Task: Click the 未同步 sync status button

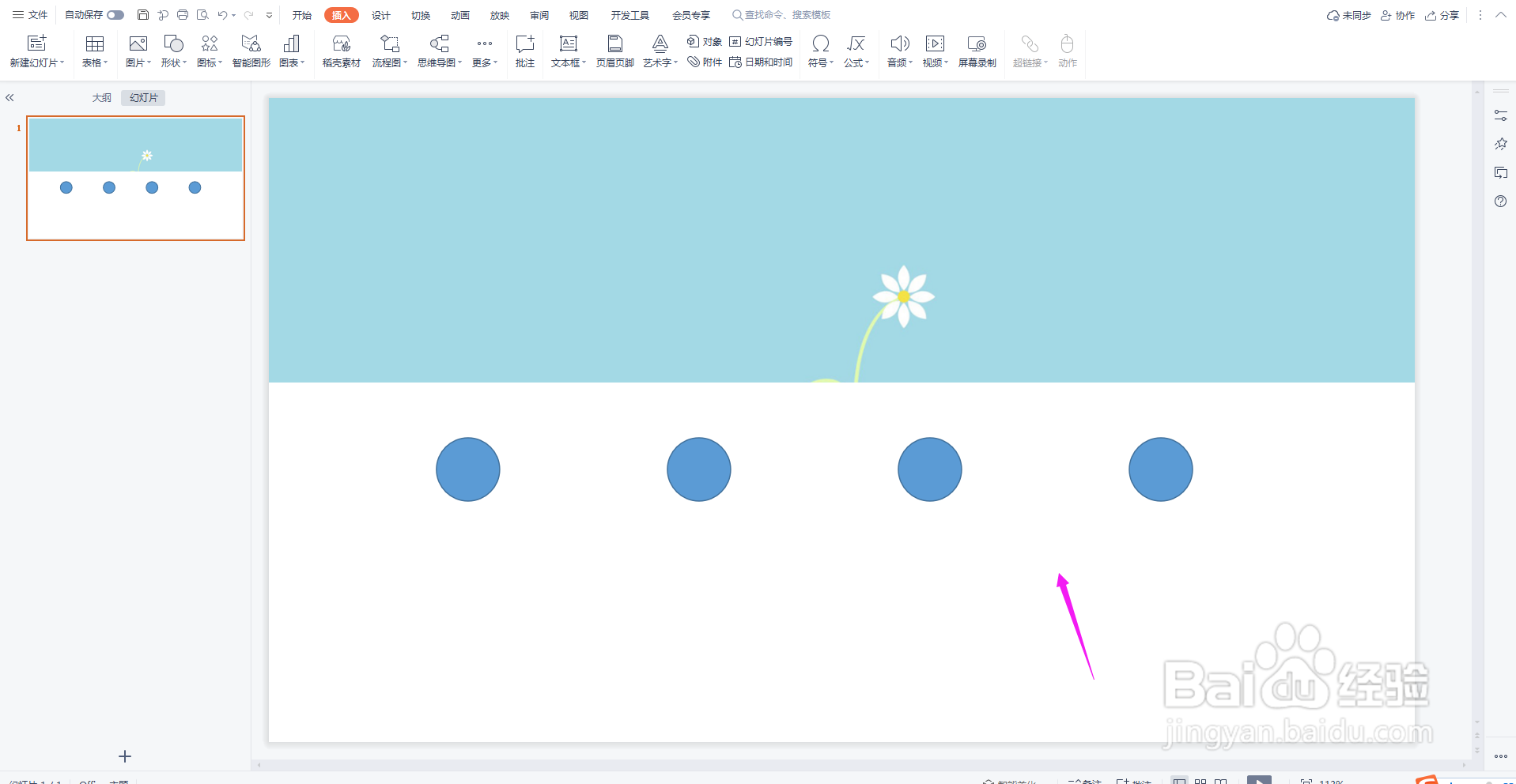Action: coord(1349,15)
